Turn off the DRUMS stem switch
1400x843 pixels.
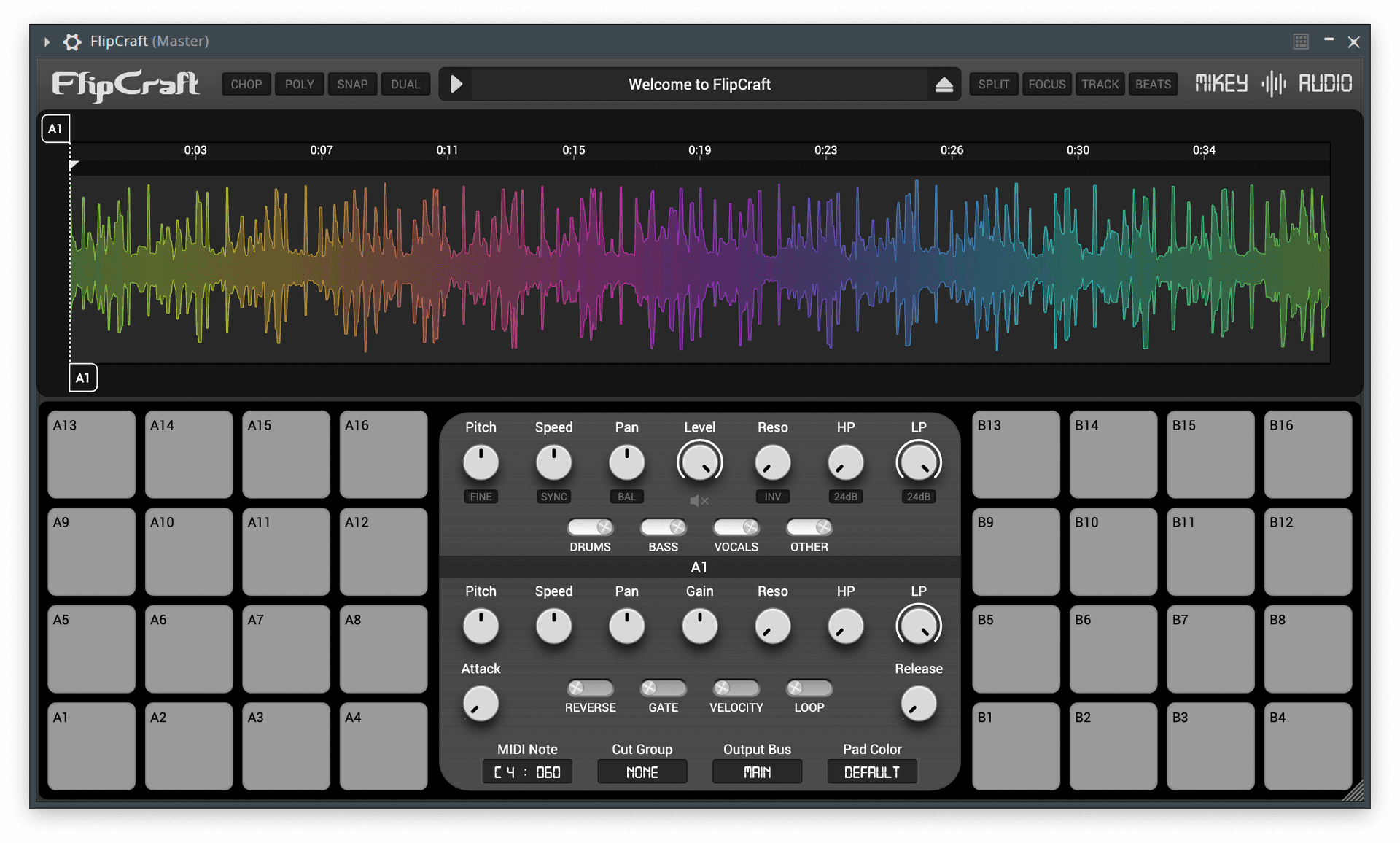591,527
